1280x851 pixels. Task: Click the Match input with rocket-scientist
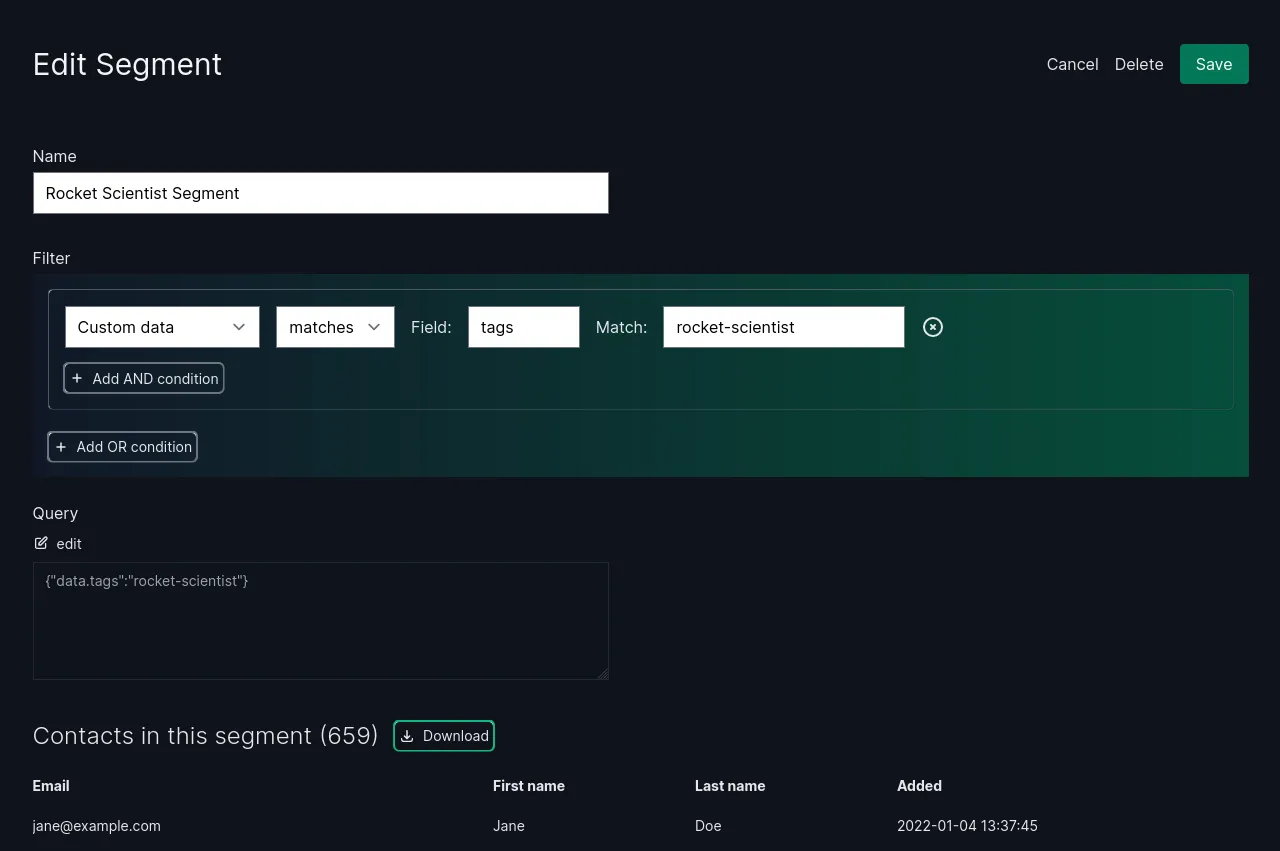coord(783,327)
